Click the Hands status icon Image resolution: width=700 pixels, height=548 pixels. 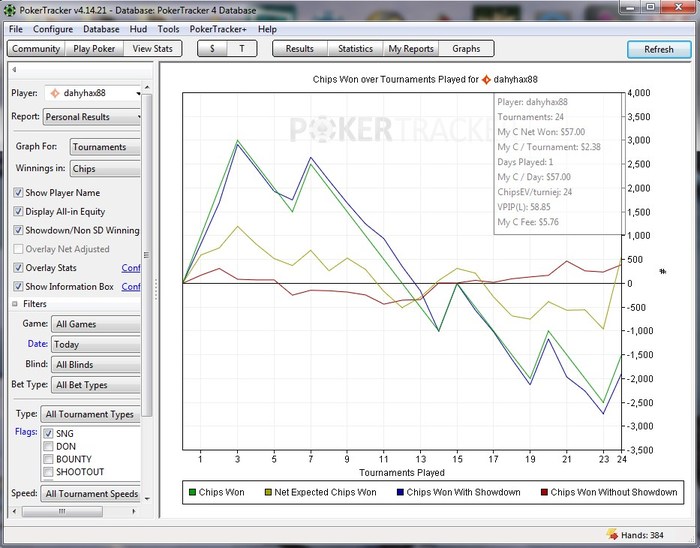click(612, 534)
